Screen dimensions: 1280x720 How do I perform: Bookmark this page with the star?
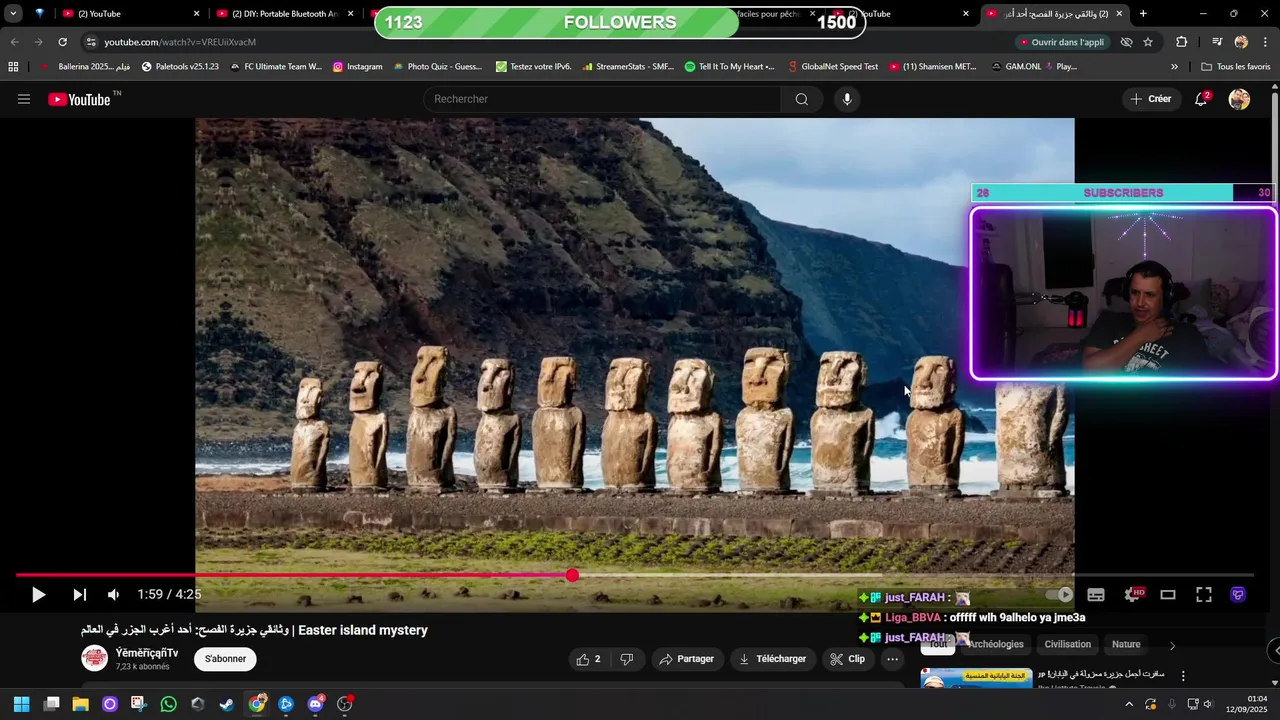click(1148, 42)
